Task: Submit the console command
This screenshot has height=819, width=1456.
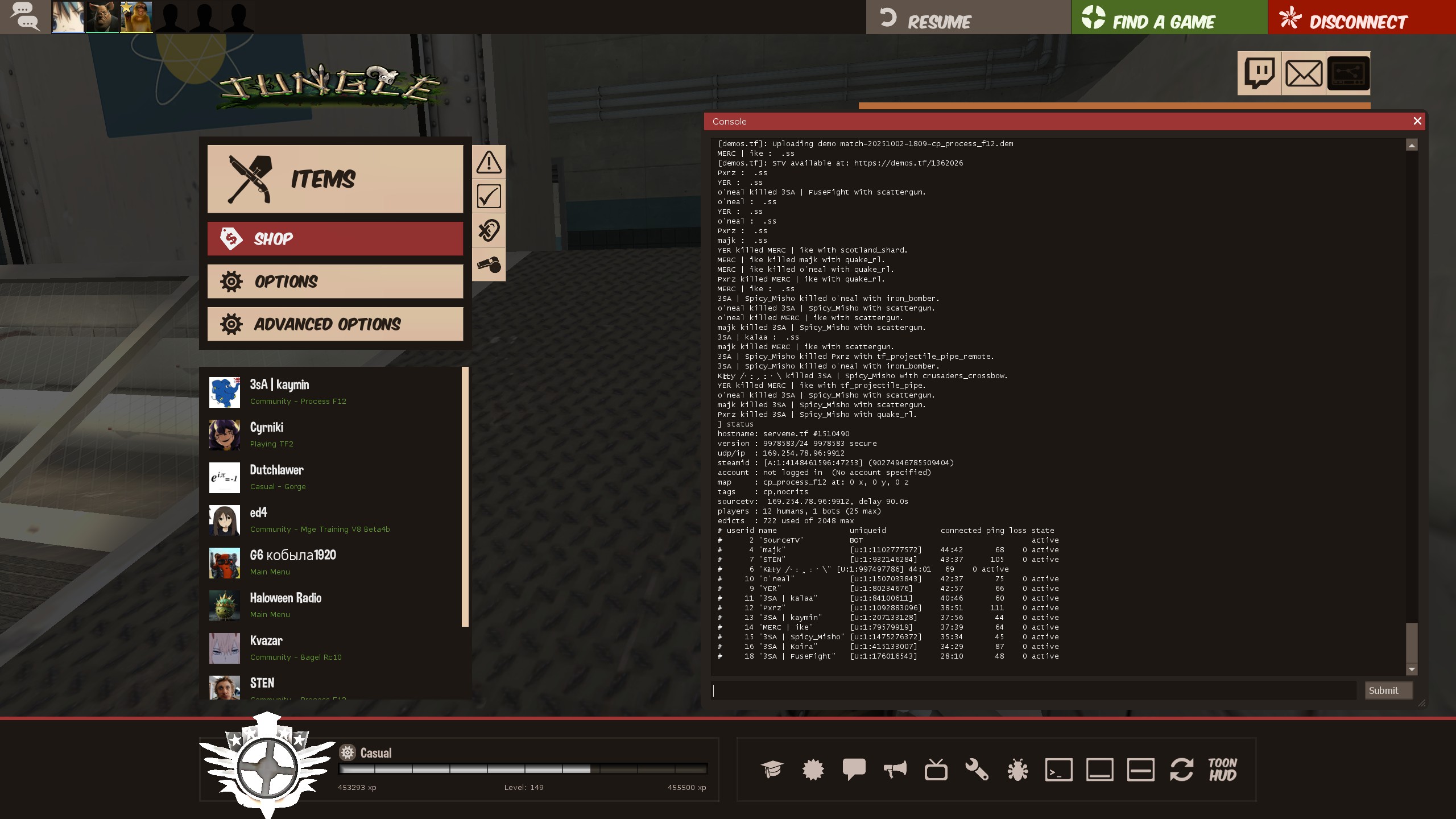Action: [x=1388, y=690]
